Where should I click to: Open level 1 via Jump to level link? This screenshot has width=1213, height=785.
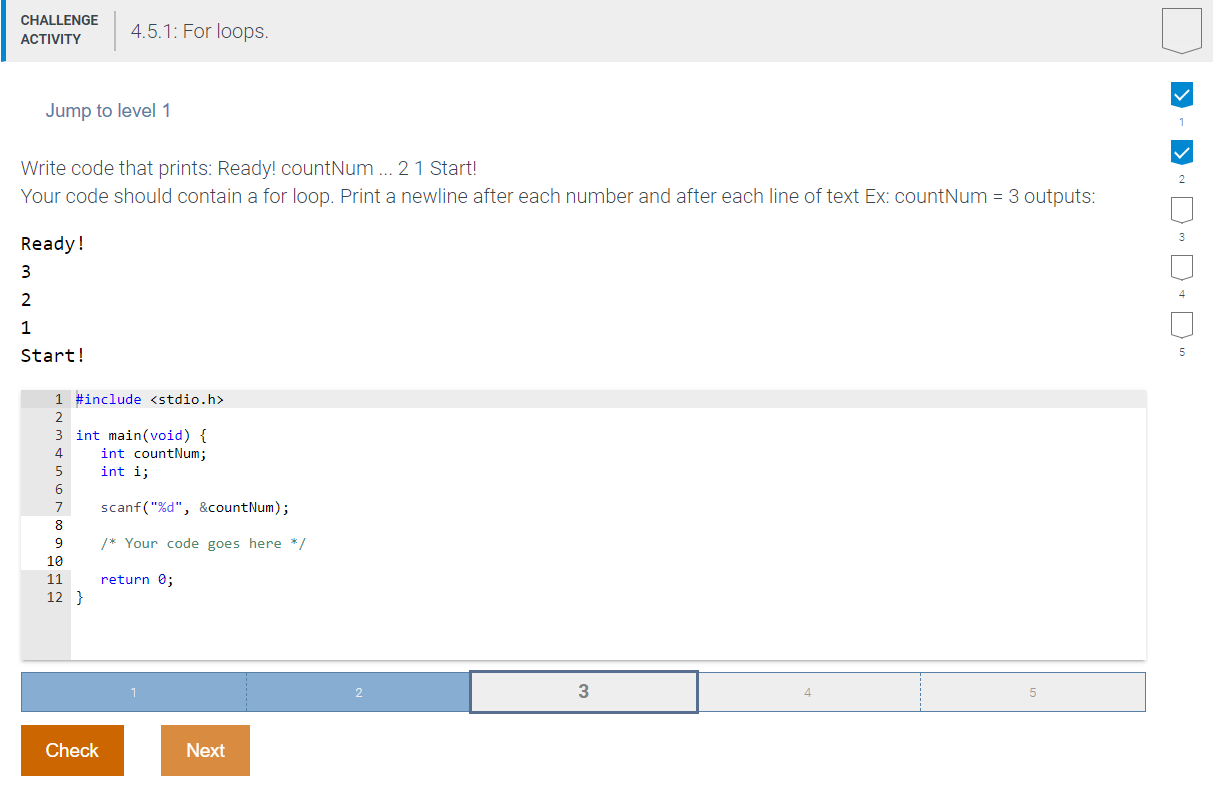pyautogui.click(x=108, y=111)
